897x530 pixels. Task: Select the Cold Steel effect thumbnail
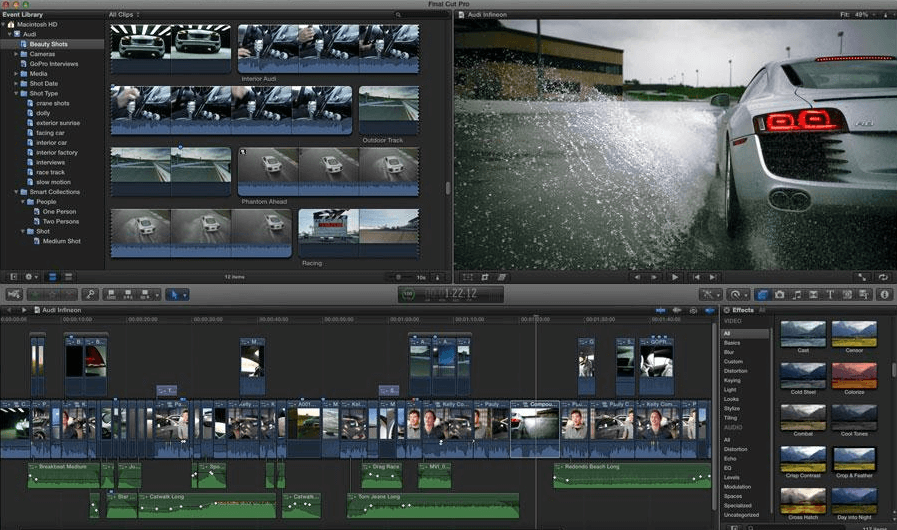(x=803, y=375)
